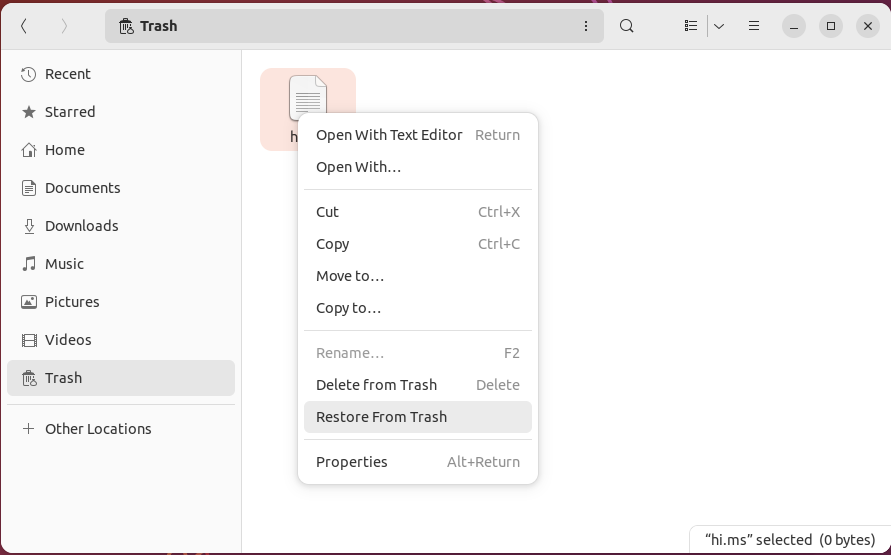
Task: Open Pictures label in sidebar
Action: [x=72, y=302]
